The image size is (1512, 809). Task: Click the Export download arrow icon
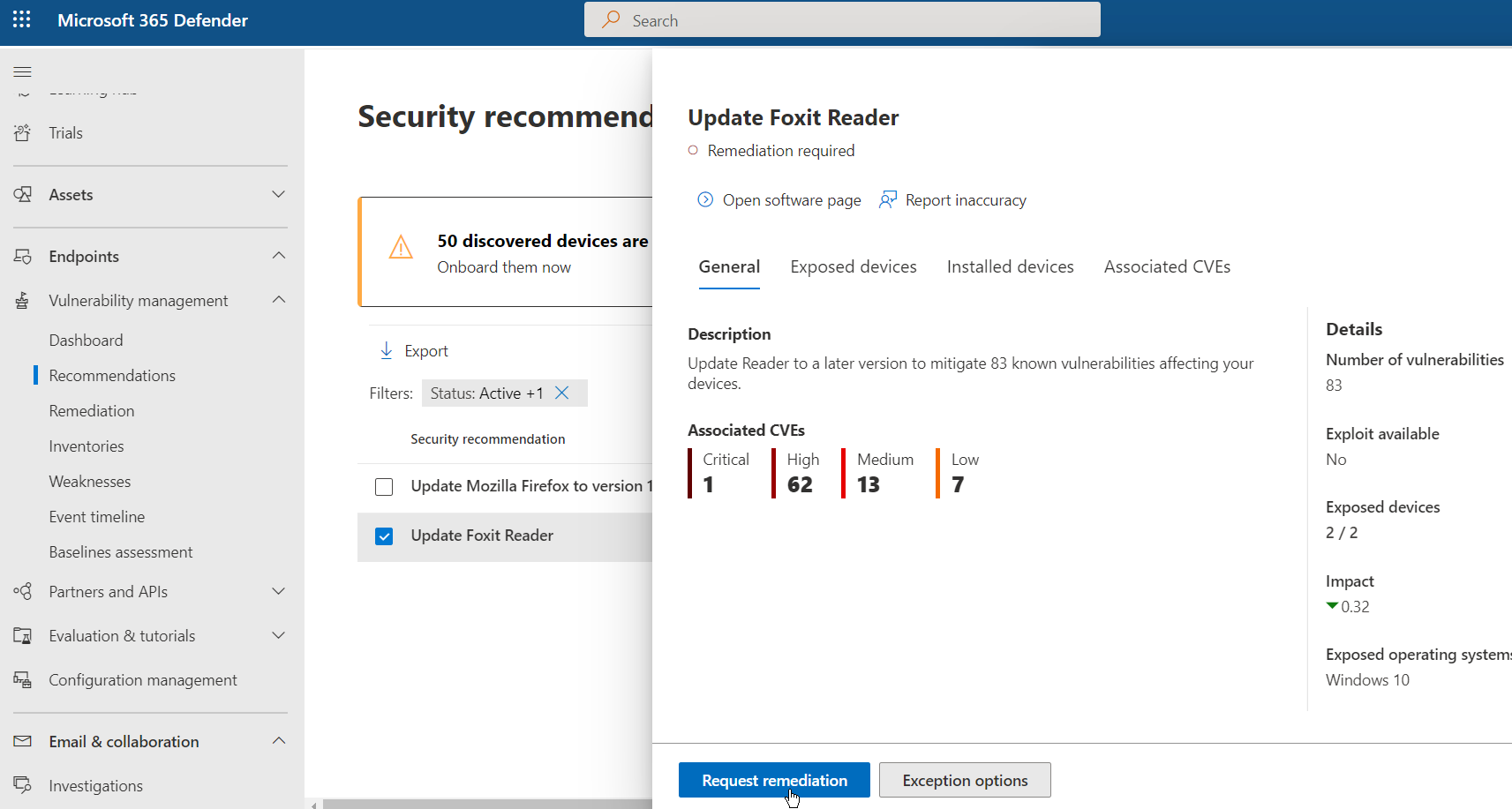[387, 350]
